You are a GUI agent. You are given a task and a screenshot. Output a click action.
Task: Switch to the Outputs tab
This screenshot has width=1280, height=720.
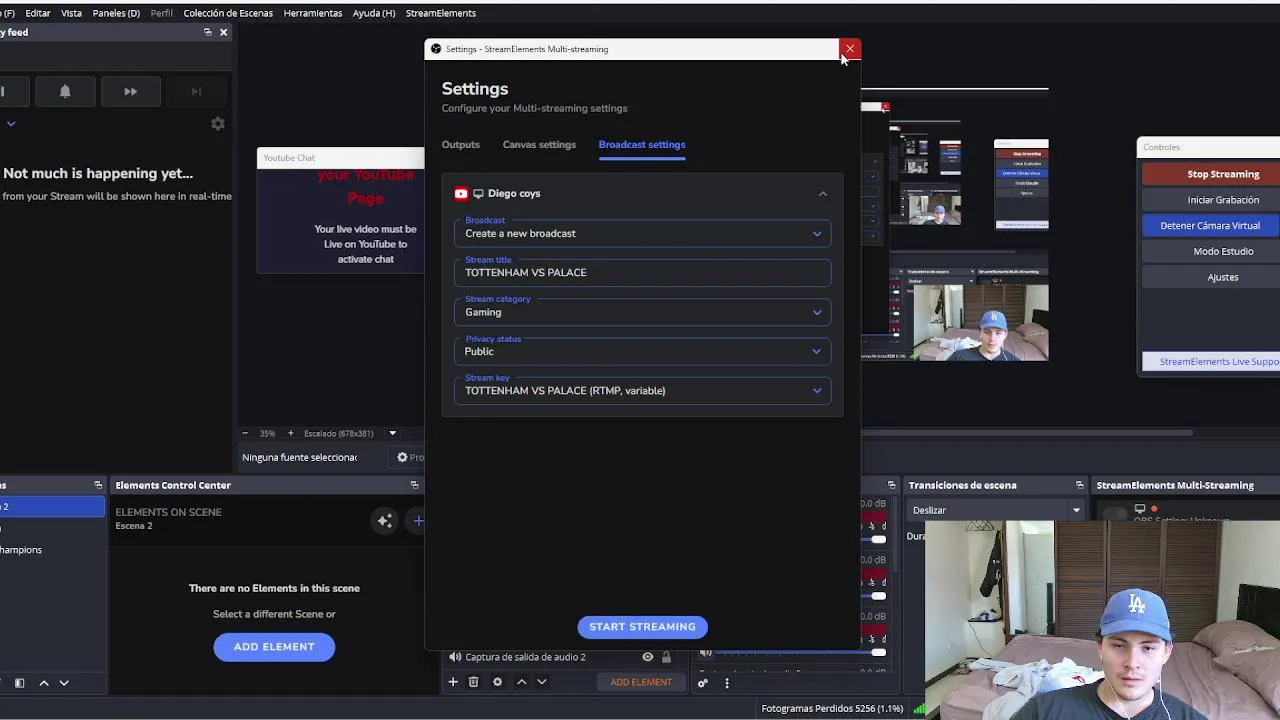tap(461, 144)
